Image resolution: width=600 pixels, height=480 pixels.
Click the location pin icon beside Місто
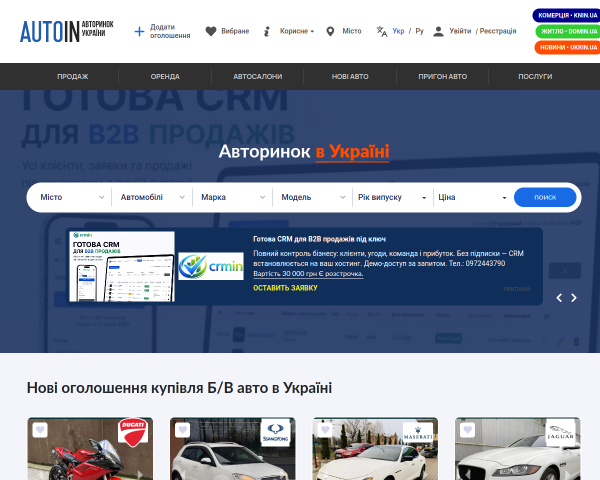[330, 31]
